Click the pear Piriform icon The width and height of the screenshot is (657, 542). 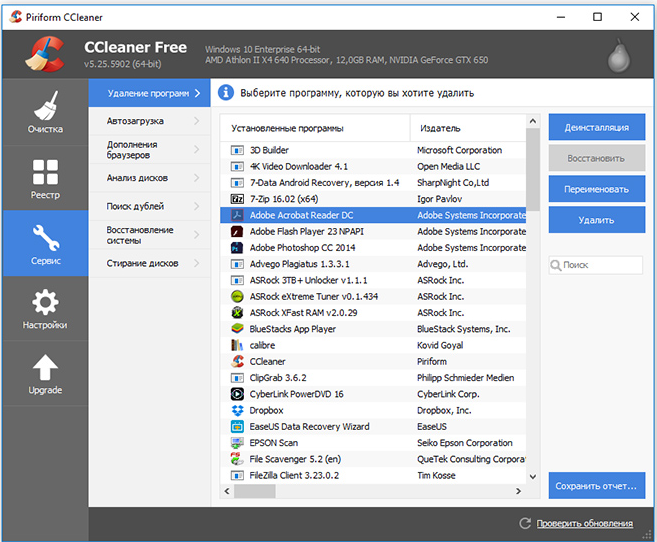619,55
